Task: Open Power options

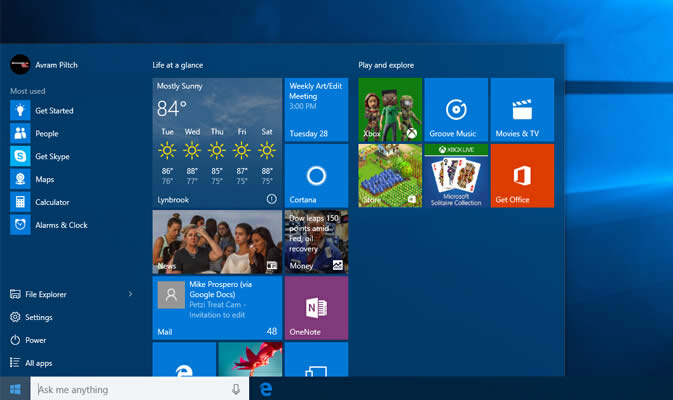Action: point(35,340)
